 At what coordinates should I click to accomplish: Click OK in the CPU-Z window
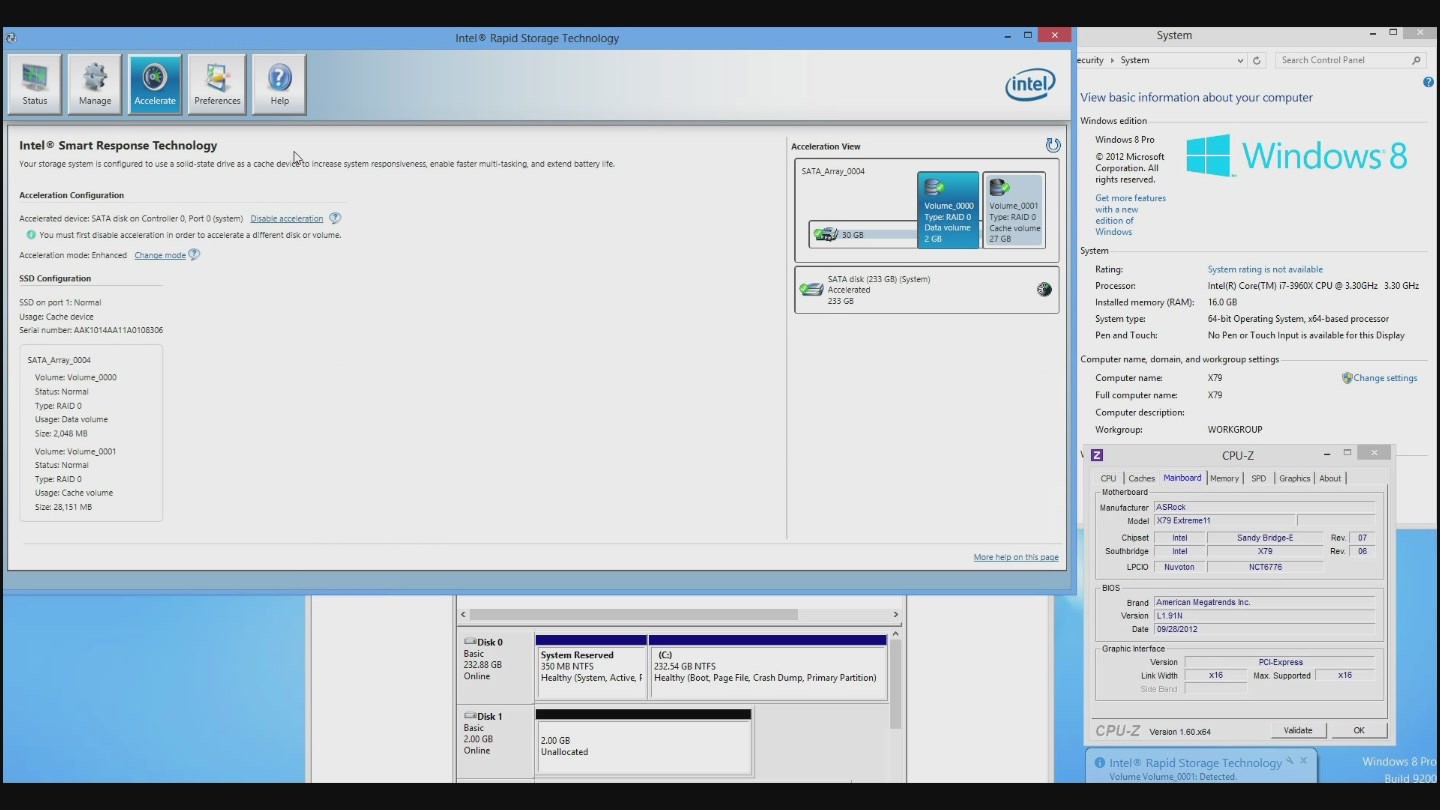pyautogui.click(x=1359, y=730)
